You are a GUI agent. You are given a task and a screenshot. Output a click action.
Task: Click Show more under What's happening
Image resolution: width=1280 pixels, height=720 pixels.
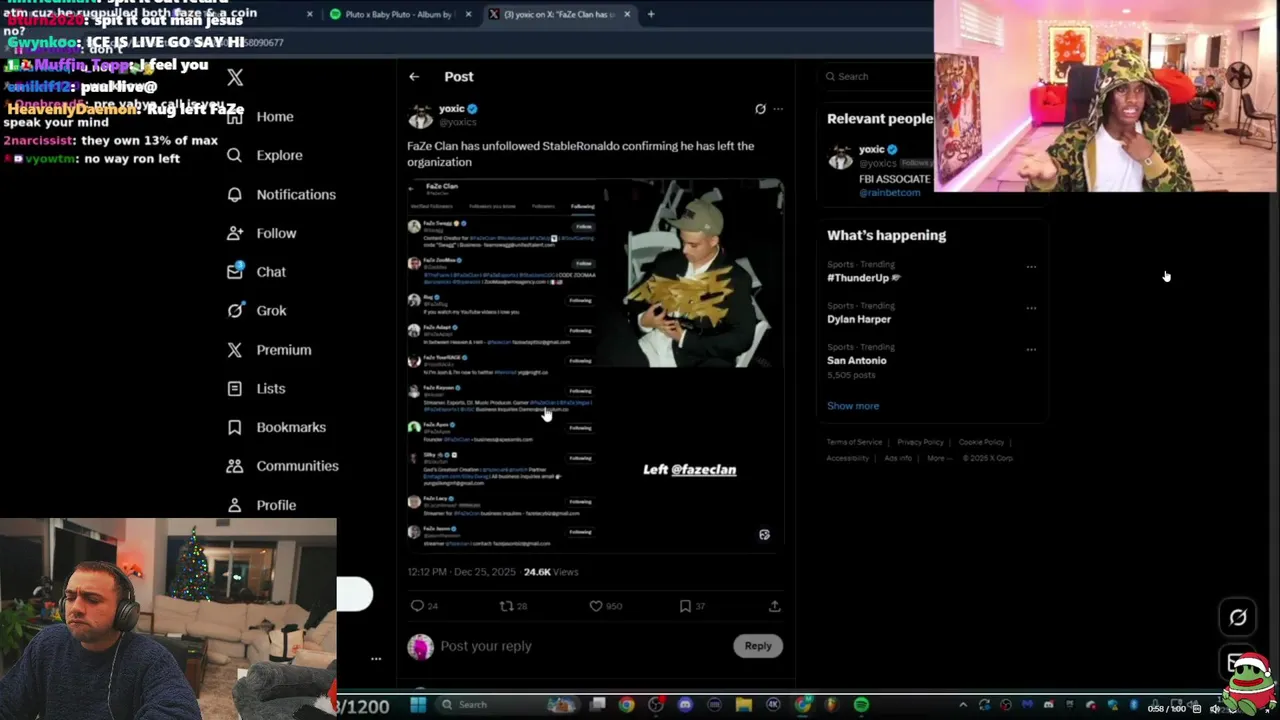pos(853,406)
